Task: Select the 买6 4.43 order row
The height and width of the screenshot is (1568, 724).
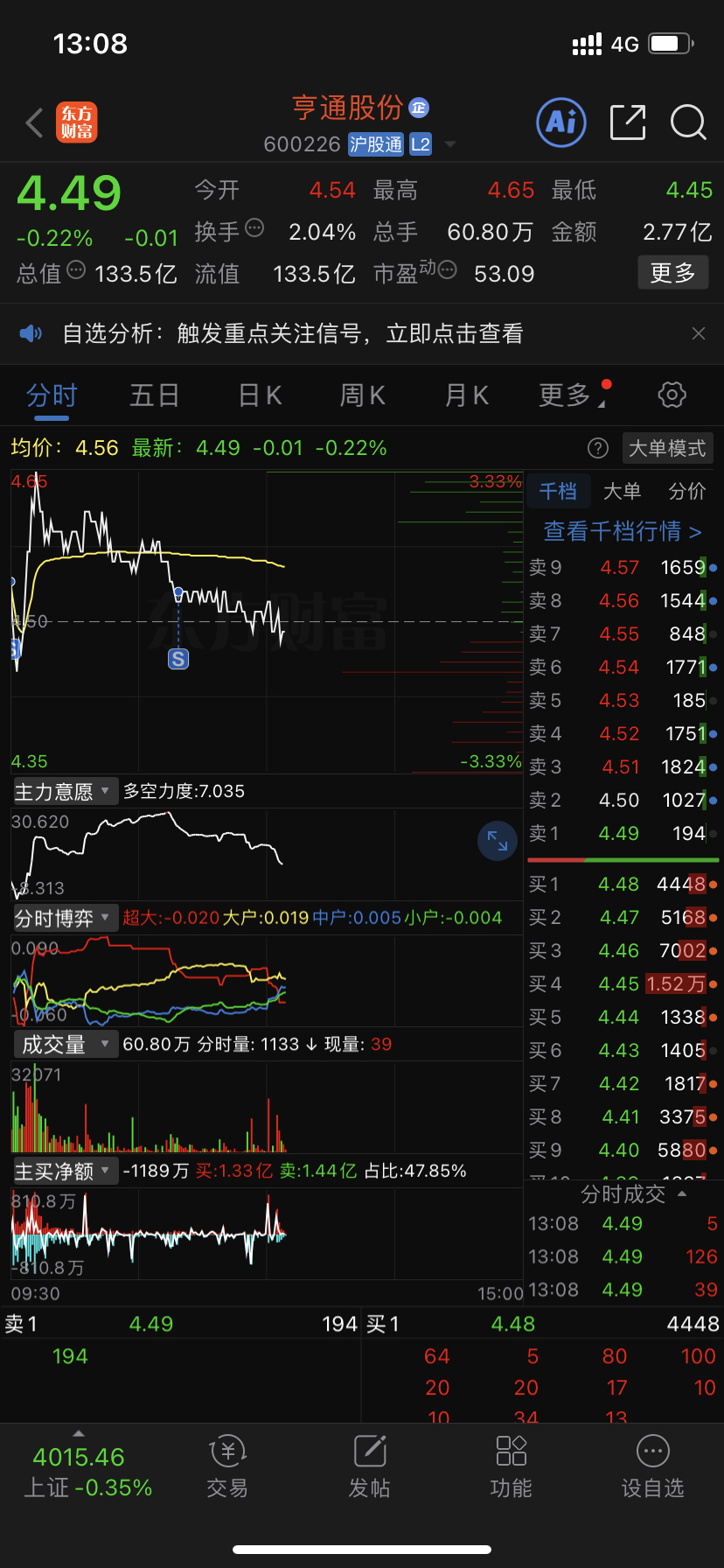Action: 623,1051
